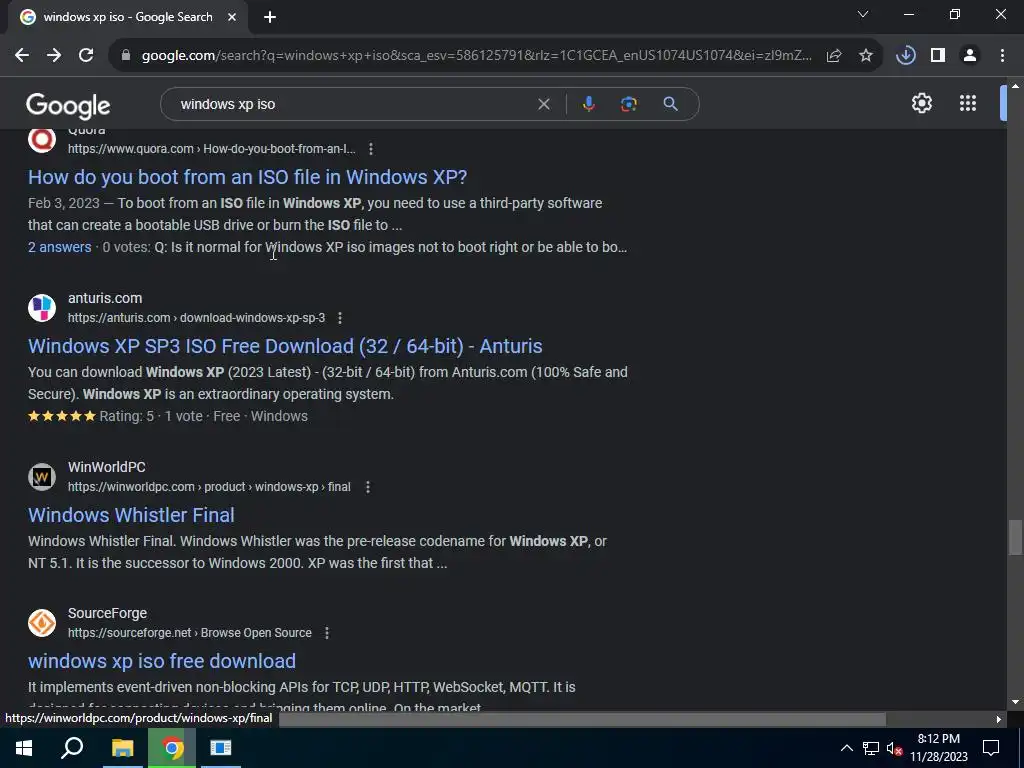Open Chrome profile menu
Screen dimensions: 1024x768
tap(970, 56)
